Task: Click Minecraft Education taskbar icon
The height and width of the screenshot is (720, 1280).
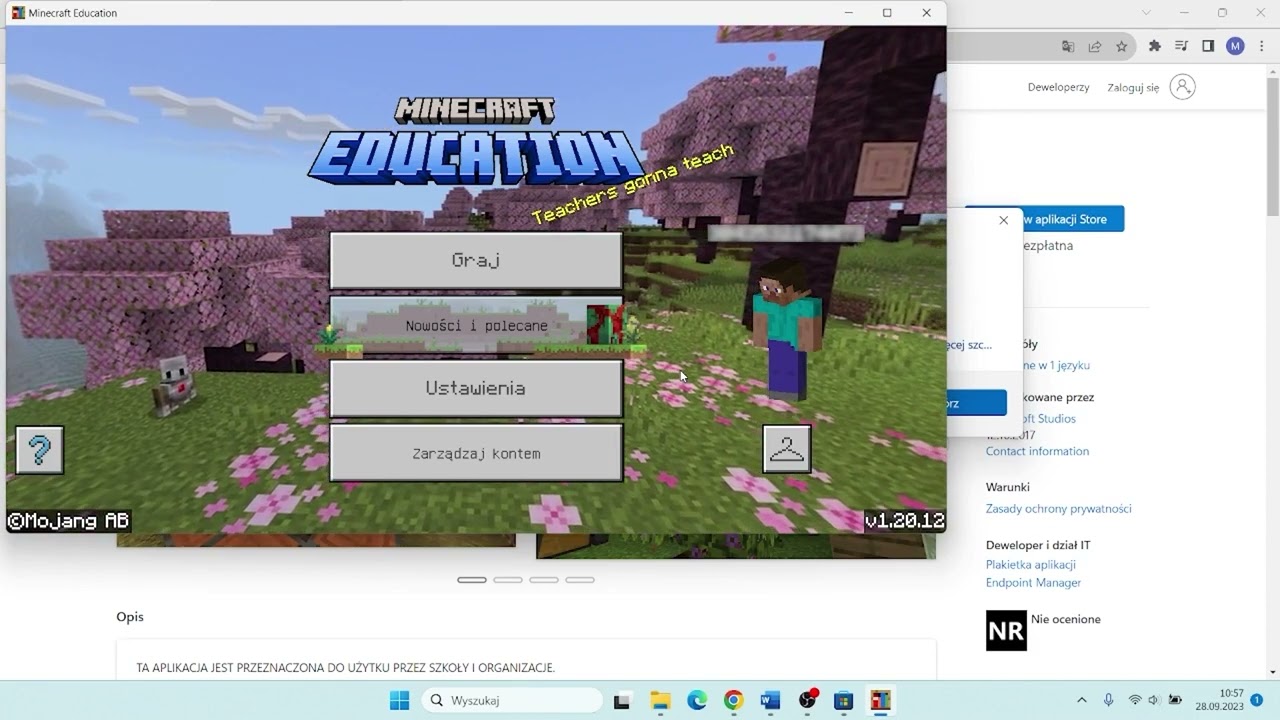Action: 880,700
